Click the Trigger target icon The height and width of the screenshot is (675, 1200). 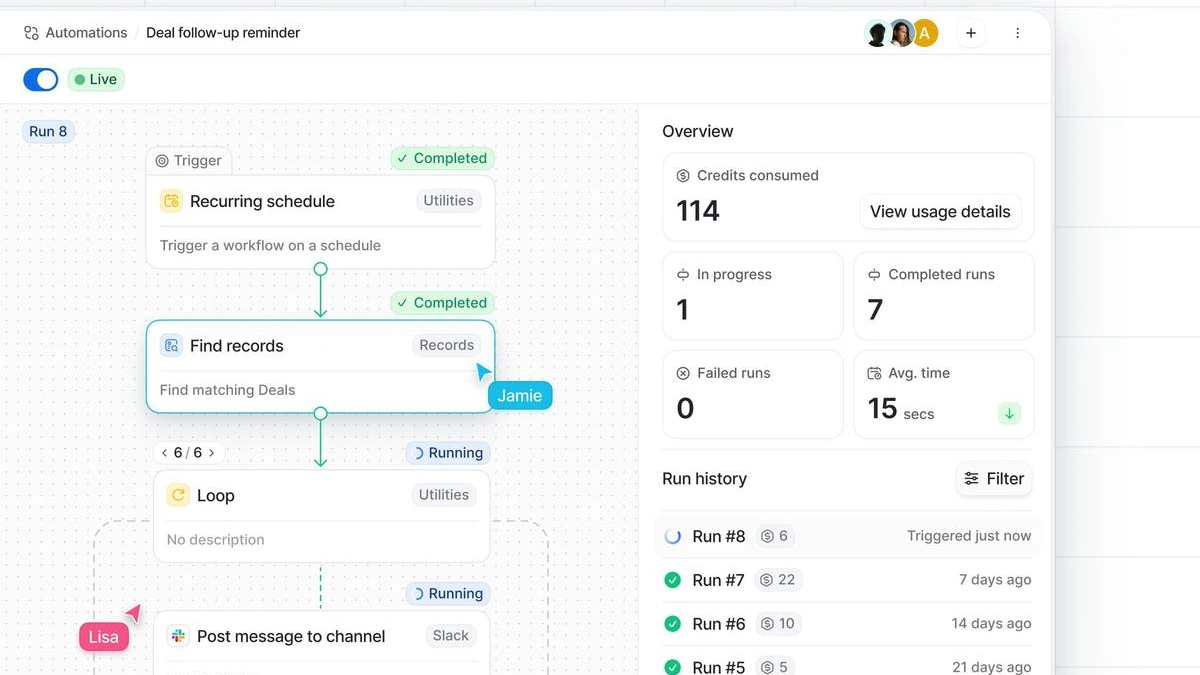coord(162,160)
